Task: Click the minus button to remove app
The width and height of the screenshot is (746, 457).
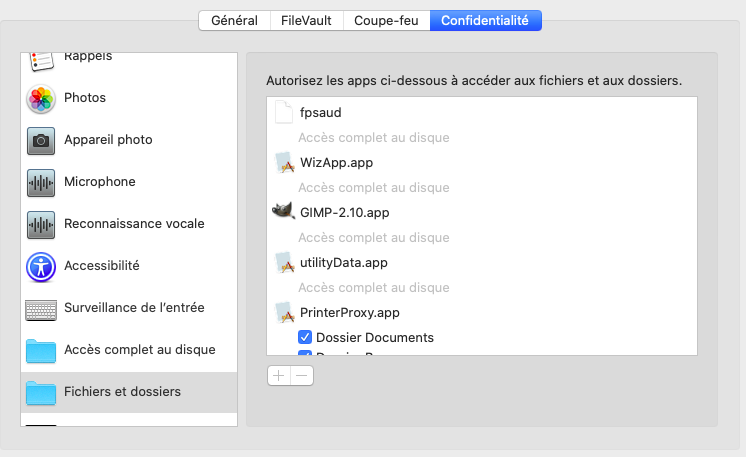Action: [x=301, y=376]
